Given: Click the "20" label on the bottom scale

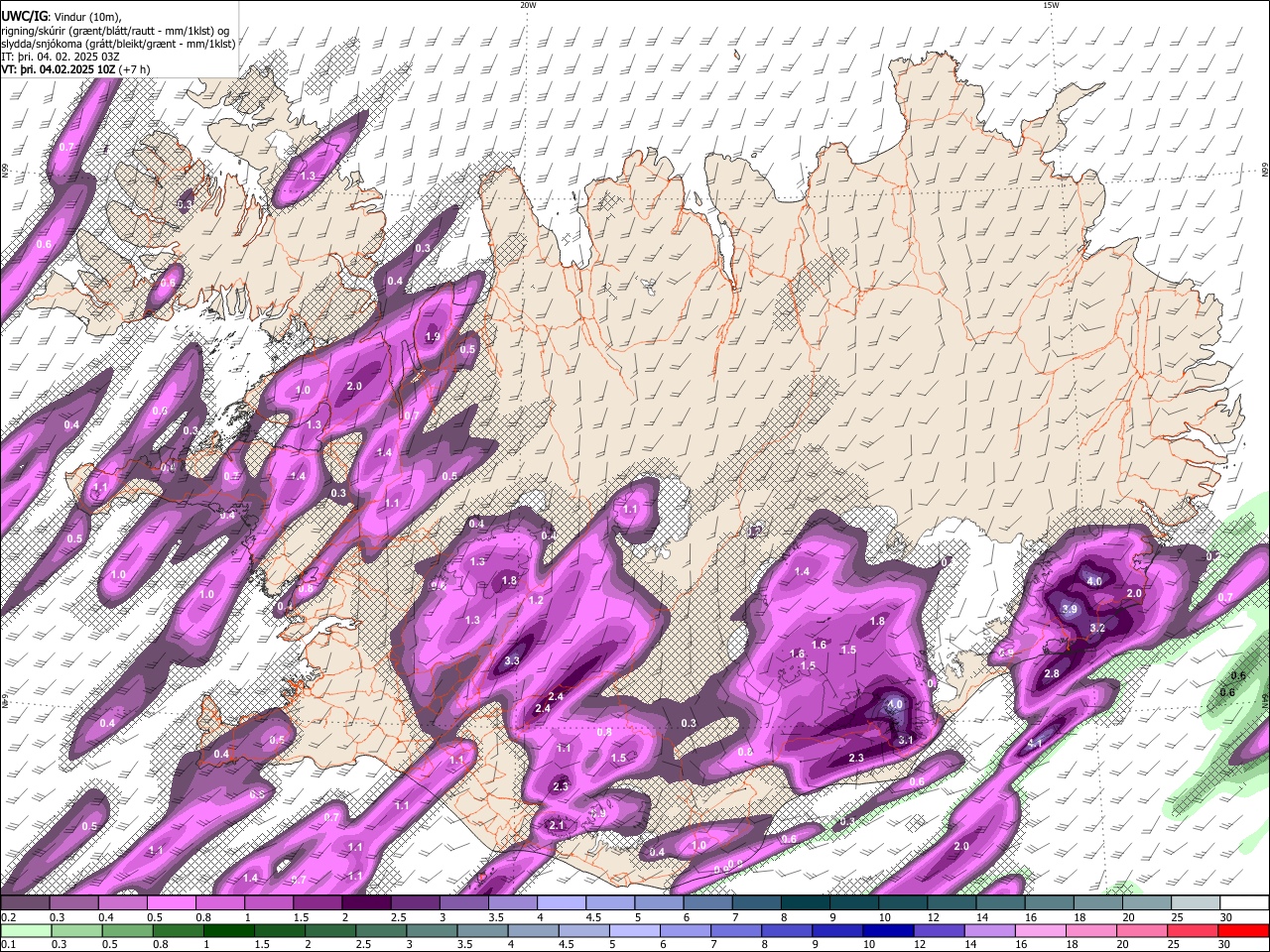Looking at the screenshot, I should point(1123,944).
